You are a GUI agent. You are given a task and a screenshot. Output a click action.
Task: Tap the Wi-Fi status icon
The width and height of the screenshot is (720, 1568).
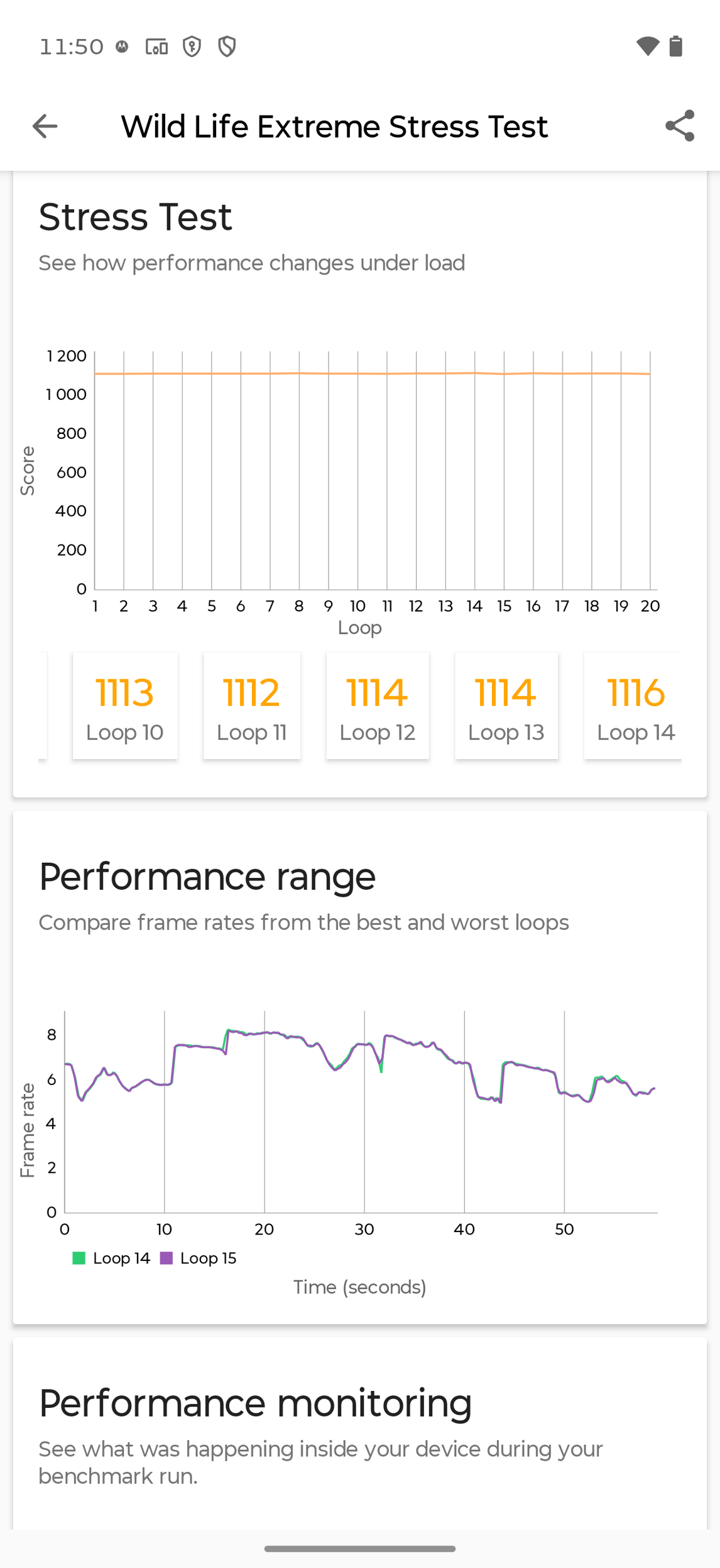[648, 46]
